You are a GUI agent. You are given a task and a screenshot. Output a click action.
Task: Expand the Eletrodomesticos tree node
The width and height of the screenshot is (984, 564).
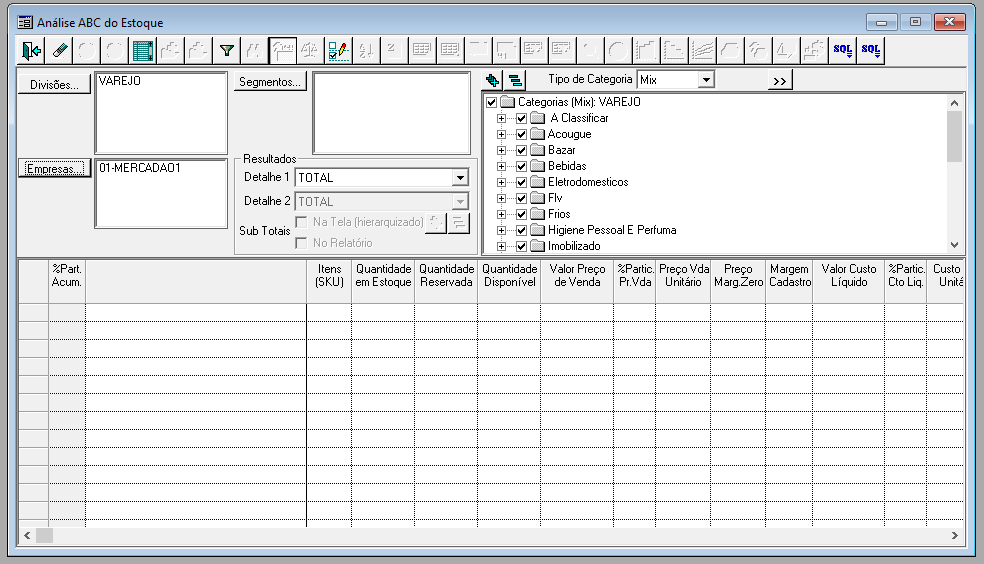coord(501,182)
